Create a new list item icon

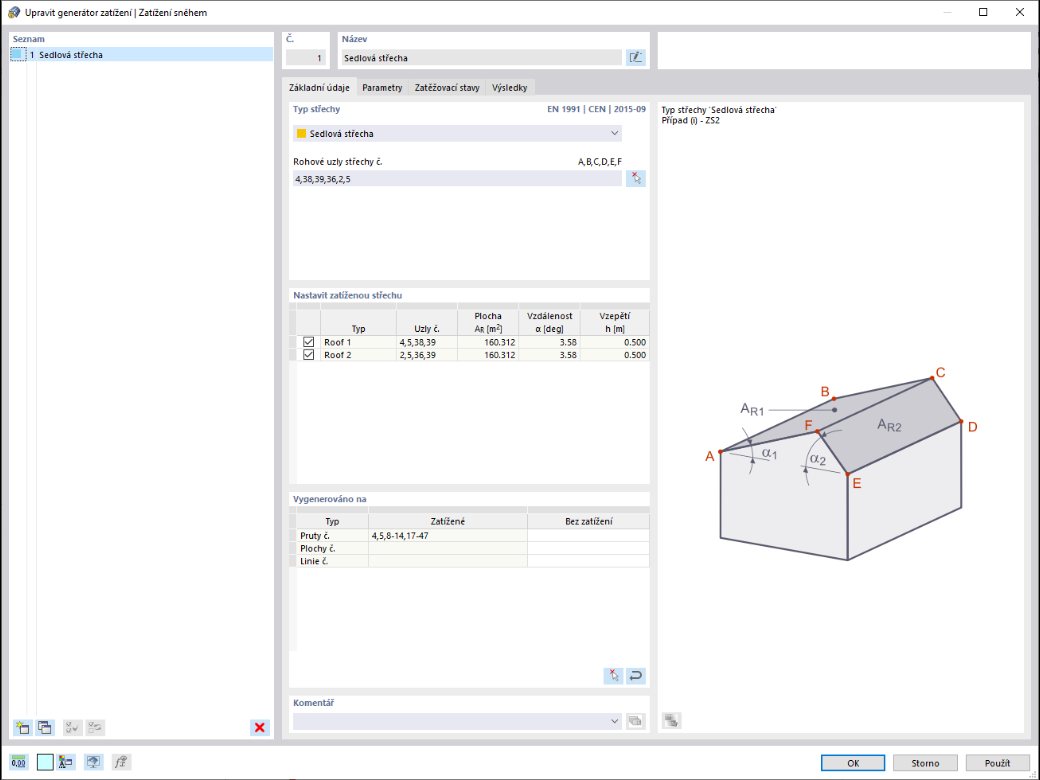coord(23,728)
